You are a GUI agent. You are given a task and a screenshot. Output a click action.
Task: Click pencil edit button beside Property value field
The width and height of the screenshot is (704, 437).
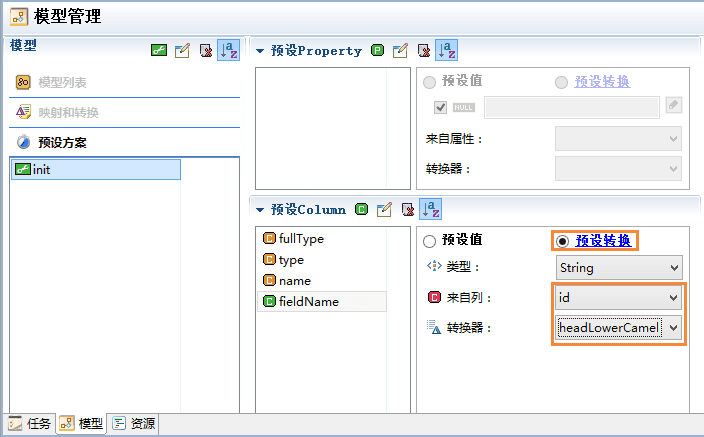point(673,106)
